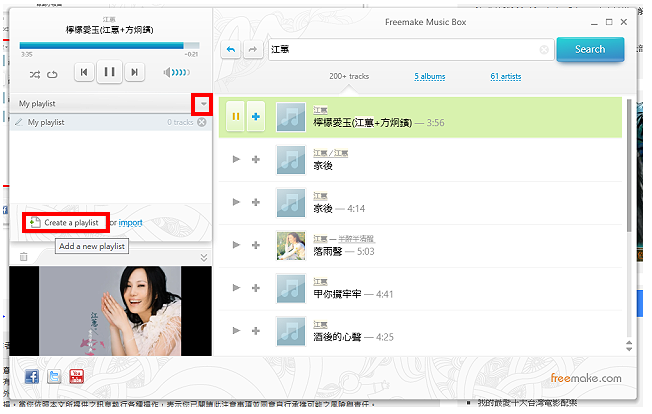Viewport: 652px width, 414px height.
Task: Collapse the video panel double chevron
Action: coord(204,257)
